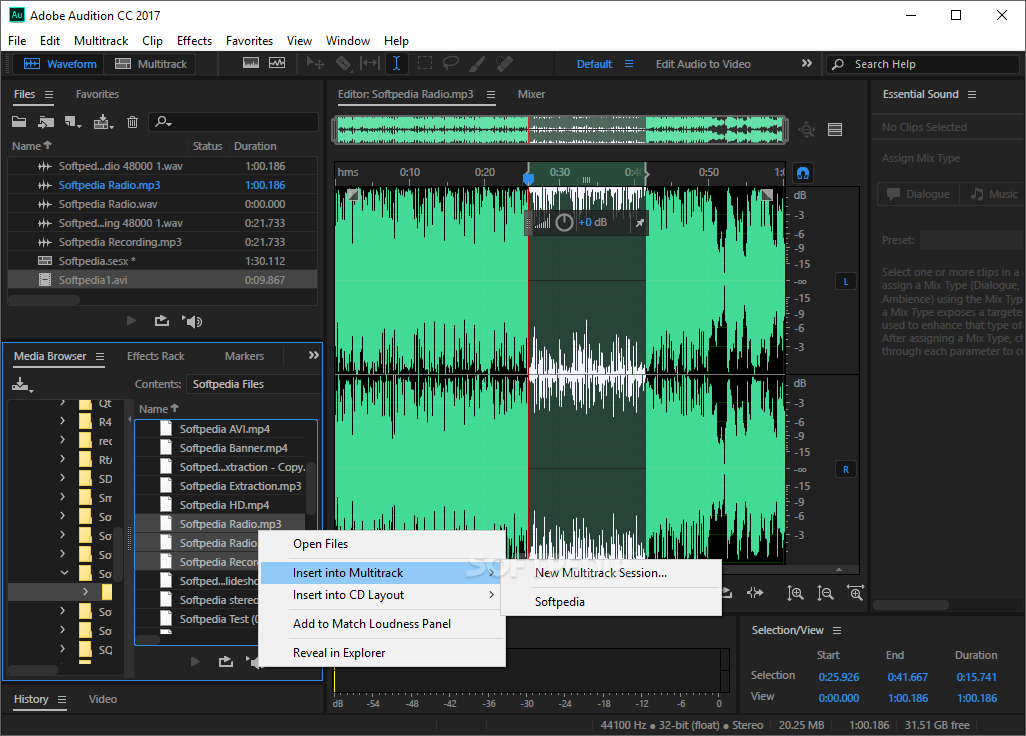Click the Search Help field

point(923,64)
